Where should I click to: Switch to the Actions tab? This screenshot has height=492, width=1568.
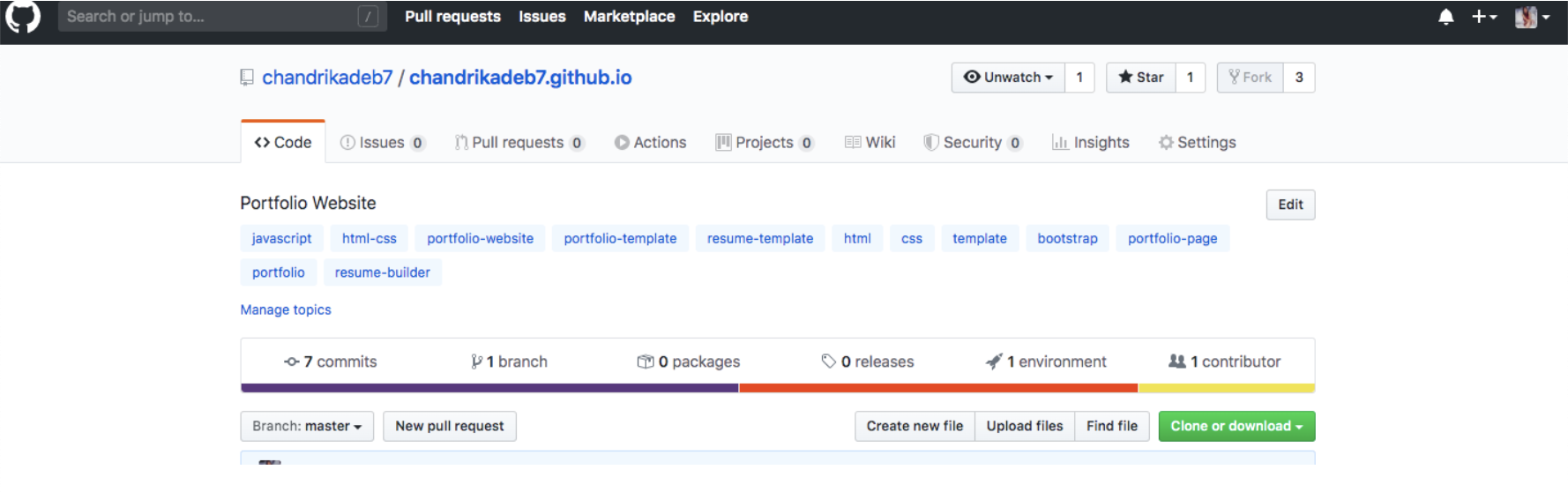[650, 142]
